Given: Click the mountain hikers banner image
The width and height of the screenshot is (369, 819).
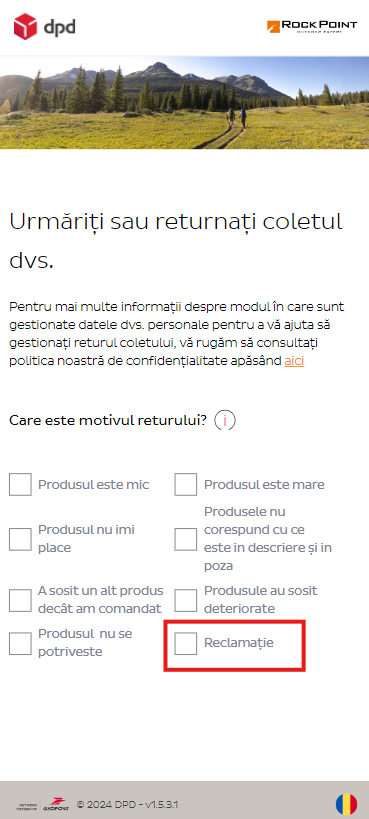Looking at the screenshot, I should point(184,102).
